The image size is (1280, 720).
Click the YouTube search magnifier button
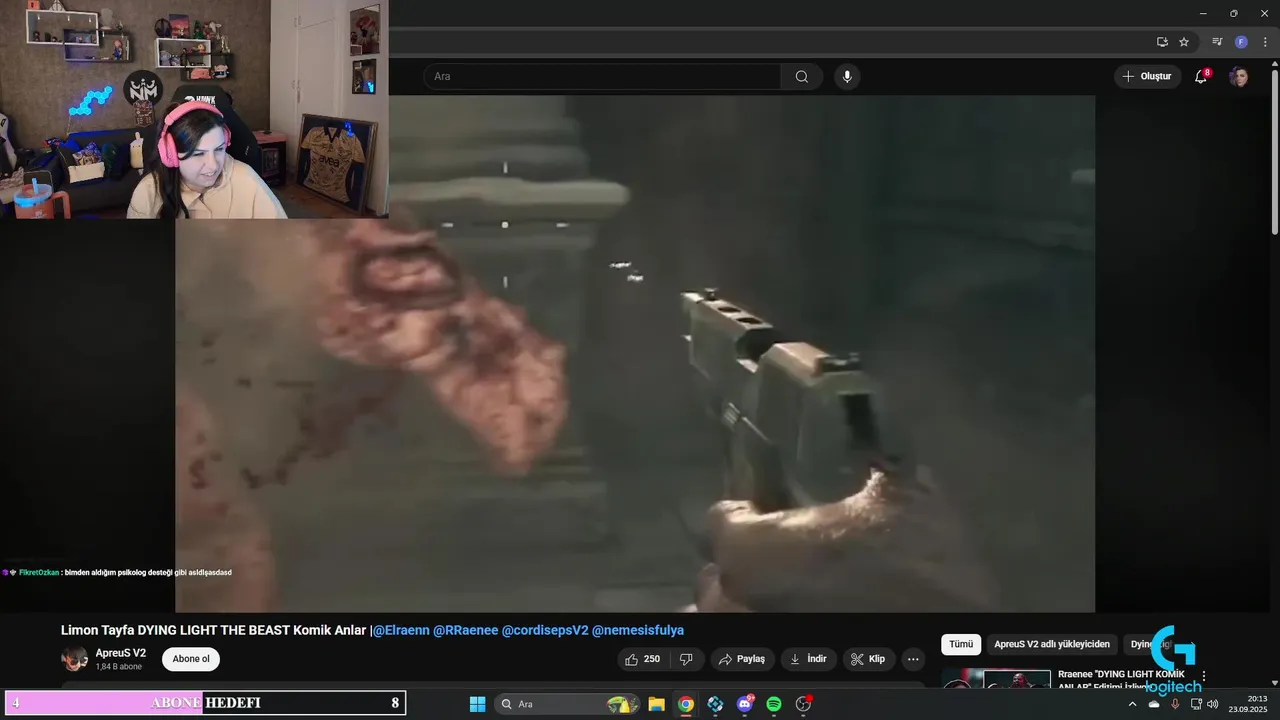click(802, 77)
